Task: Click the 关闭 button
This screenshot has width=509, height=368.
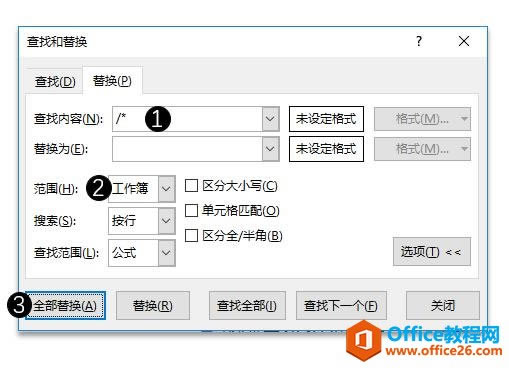Action: point(443,306)
